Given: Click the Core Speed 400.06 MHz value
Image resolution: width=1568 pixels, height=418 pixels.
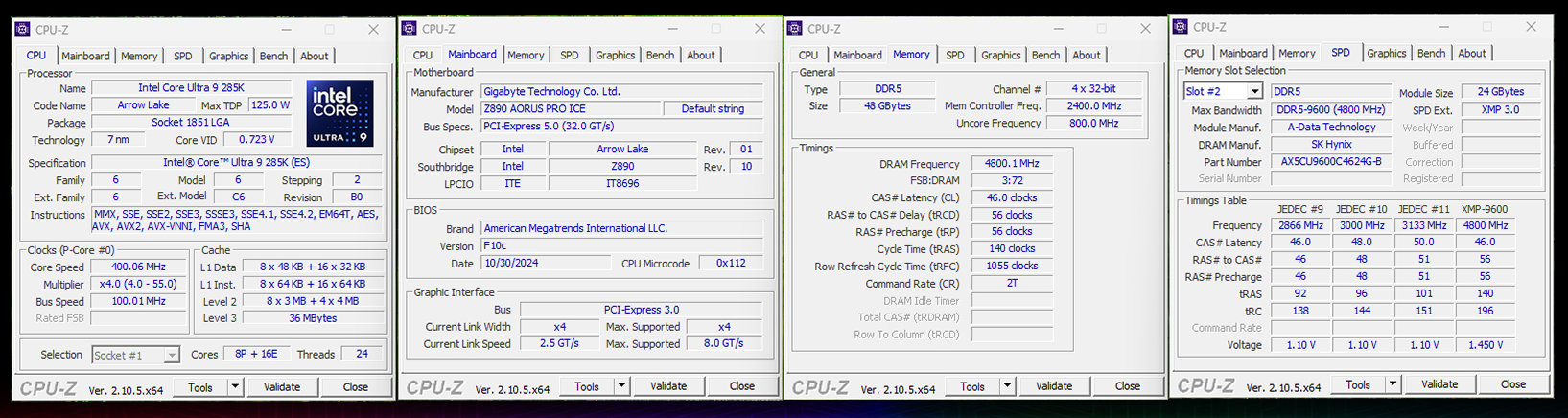Looking at the screenshot, I should [x=138, y=267].
